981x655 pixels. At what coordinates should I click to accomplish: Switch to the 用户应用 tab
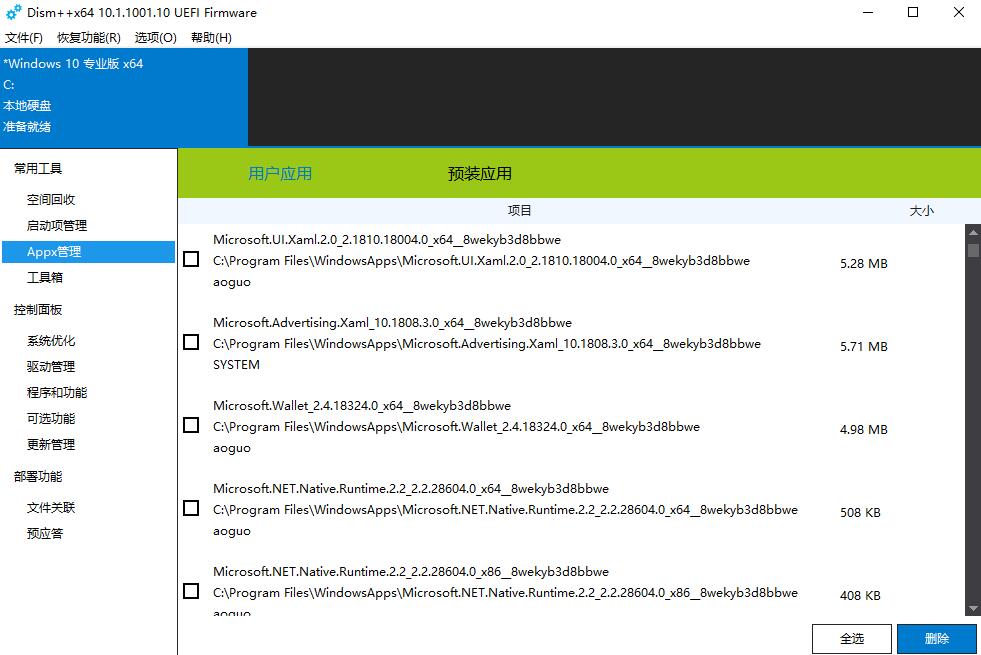pos(280,173)
